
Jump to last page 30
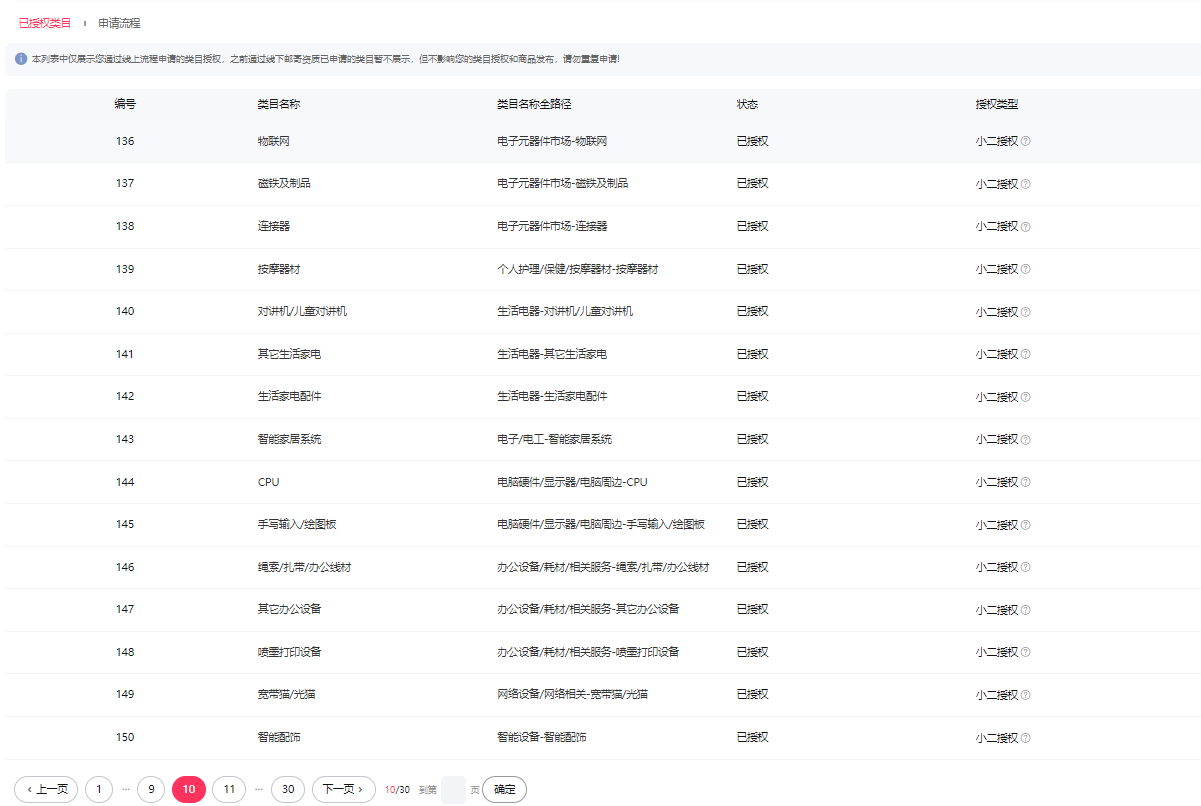(x=288, y=789)
